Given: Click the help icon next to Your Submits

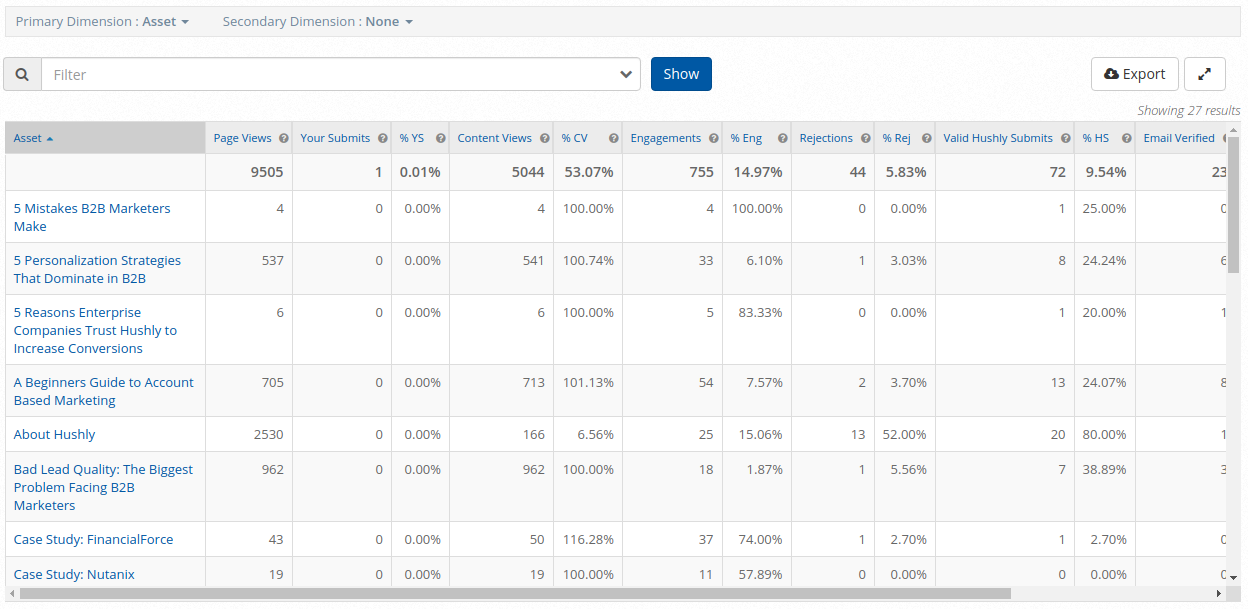Looking at the screenshot, I should pyautogui.click(x=382, y=139).
